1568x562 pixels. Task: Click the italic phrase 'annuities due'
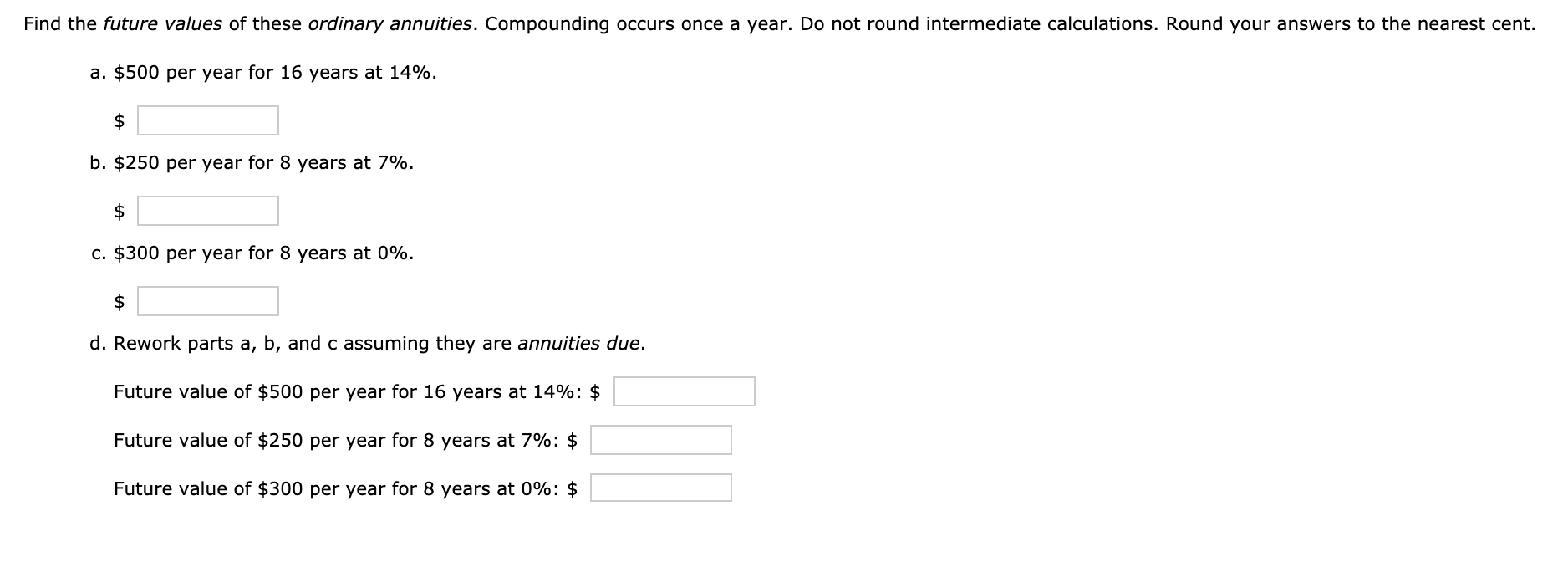pos(578,343)
